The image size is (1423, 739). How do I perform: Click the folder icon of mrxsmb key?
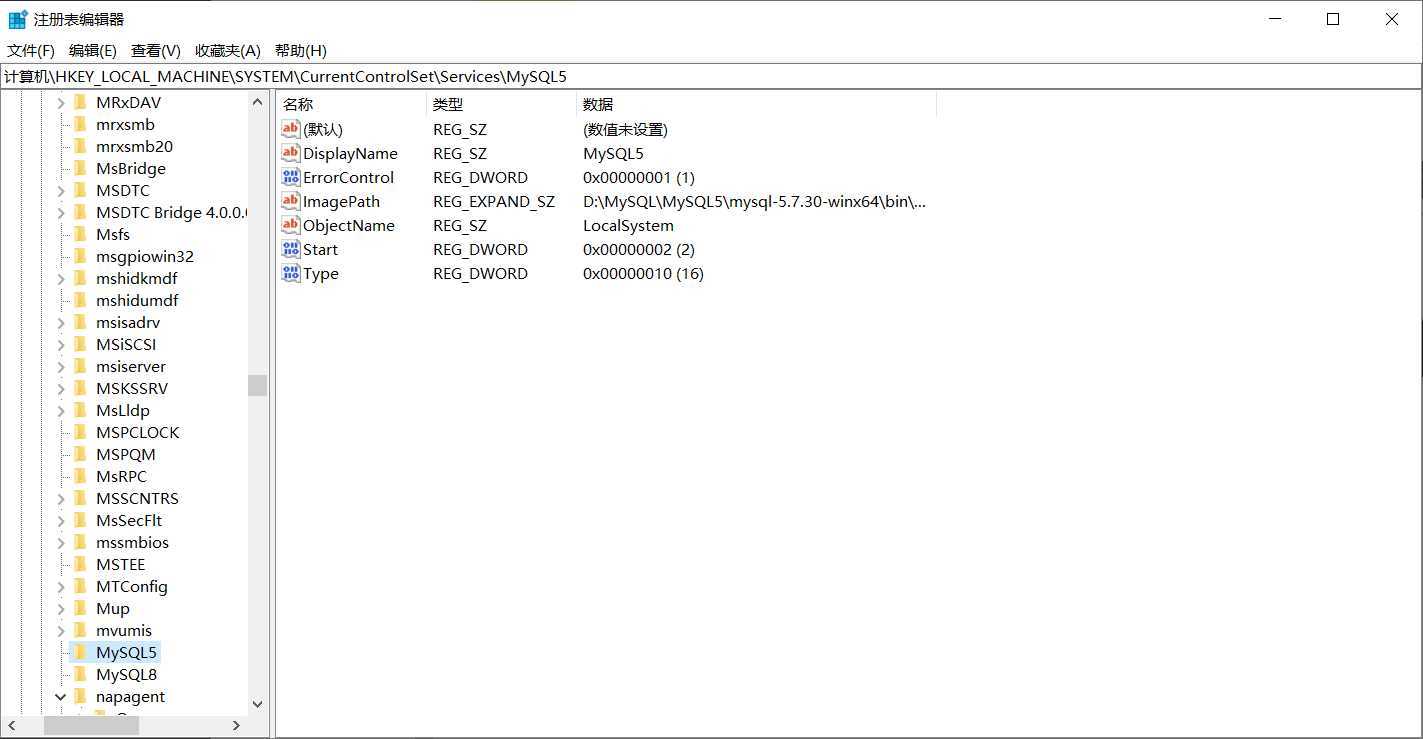click(81, 124)
